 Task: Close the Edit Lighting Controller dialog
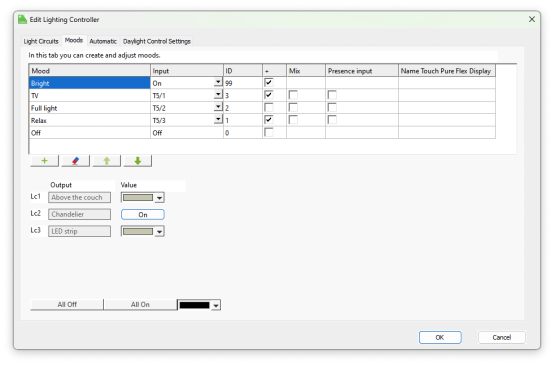531,19
